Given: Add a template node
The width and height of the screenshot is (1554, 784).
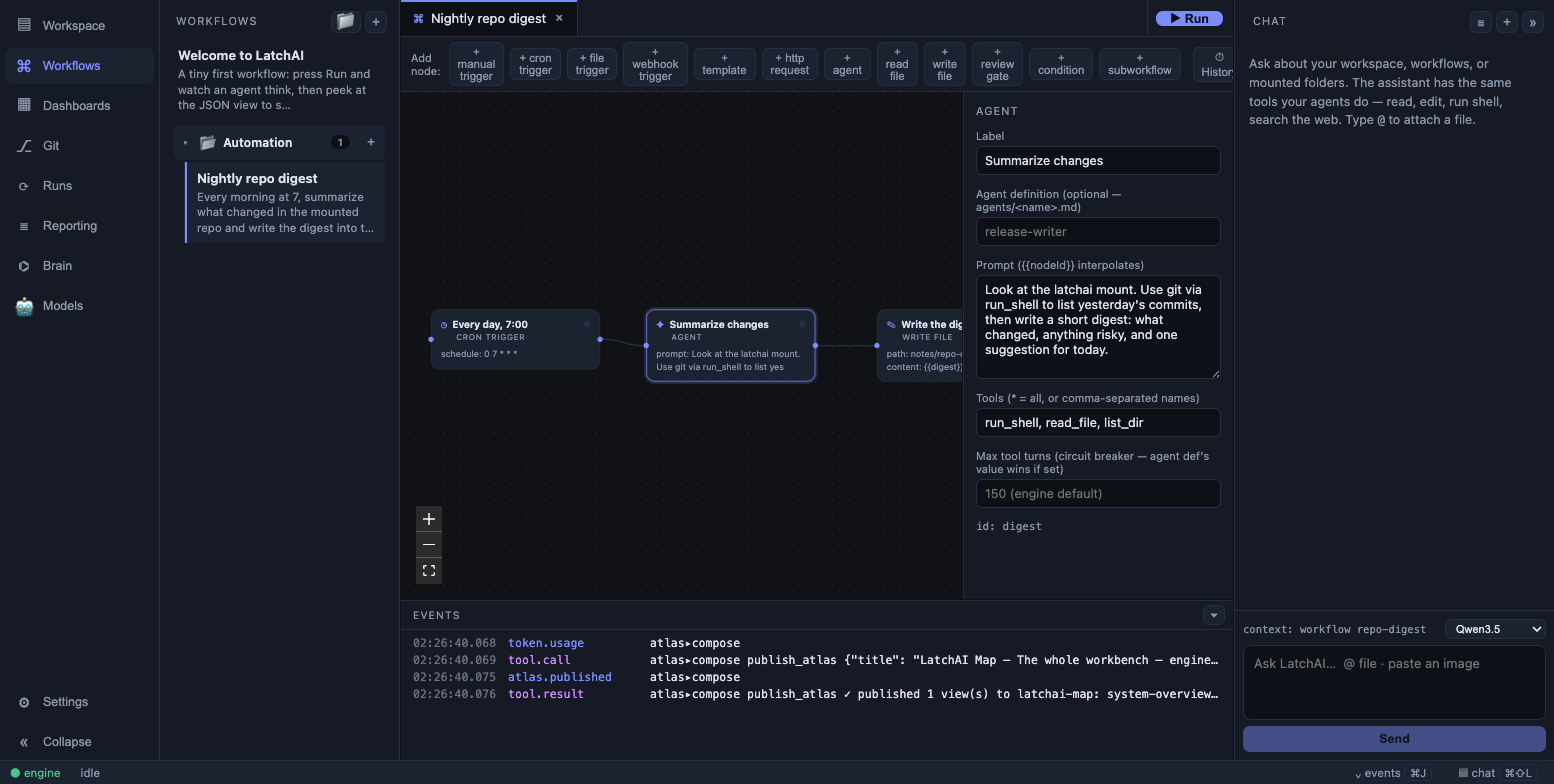Looking at the screenshot, I should (x=724, y=64).
